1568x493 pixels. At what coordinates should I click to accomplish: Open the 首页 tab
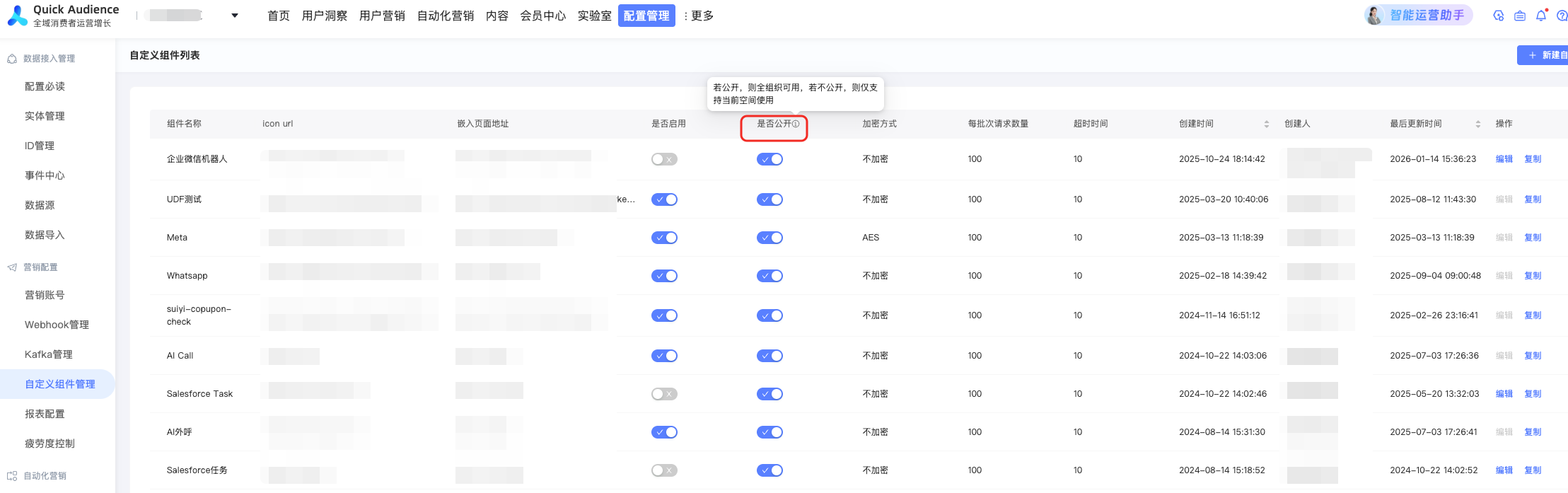[279, 16]
